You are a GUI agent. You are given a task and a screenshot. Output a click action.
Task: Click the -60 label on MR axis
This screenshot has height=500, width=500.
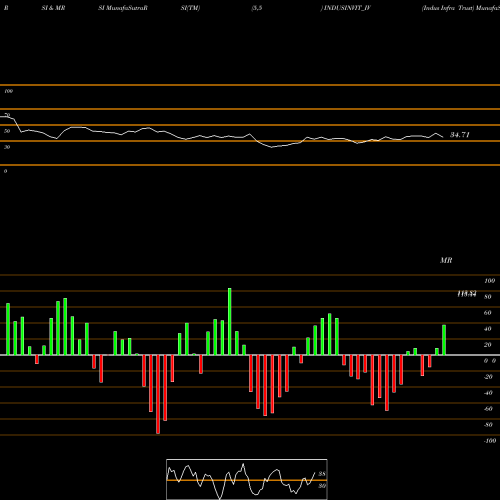(x=488, y=409)
